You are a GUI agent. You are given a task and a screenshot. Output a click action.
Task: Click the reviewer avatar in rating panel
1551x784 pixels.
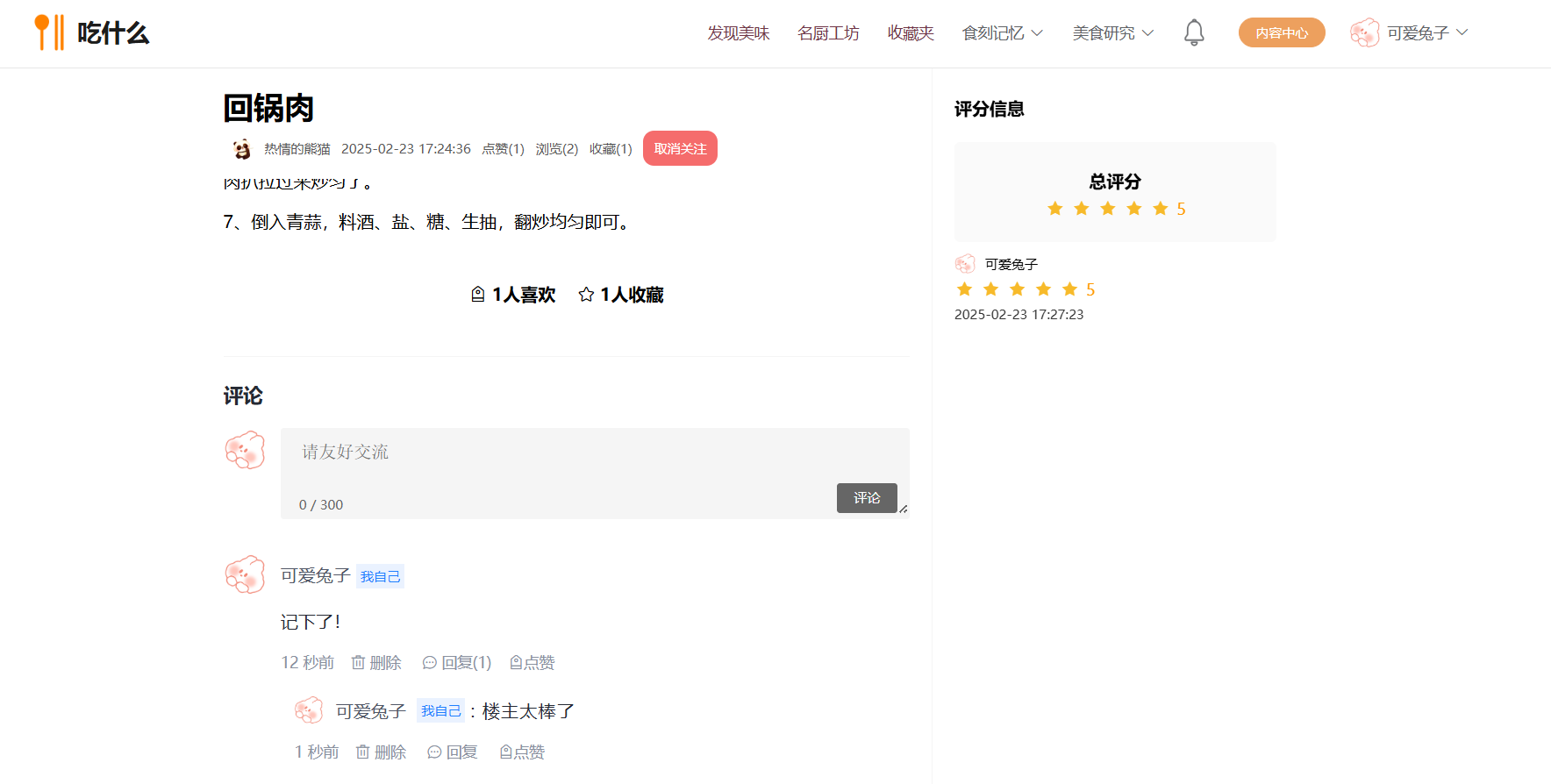(965, 264)
